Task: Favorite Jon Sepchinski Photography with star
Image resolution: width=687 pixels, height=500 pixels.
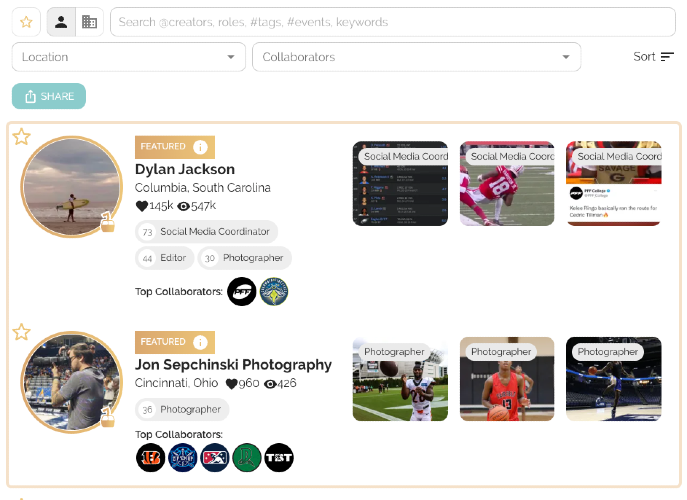Action: tap(21, 332)
